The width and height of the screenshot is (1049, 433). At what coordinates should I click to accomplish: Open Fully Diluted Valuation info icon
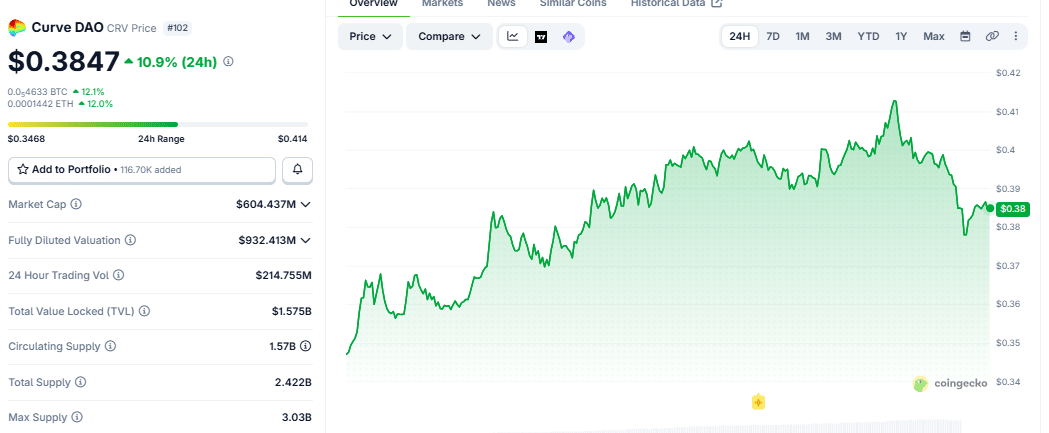[x=130, y=240]
